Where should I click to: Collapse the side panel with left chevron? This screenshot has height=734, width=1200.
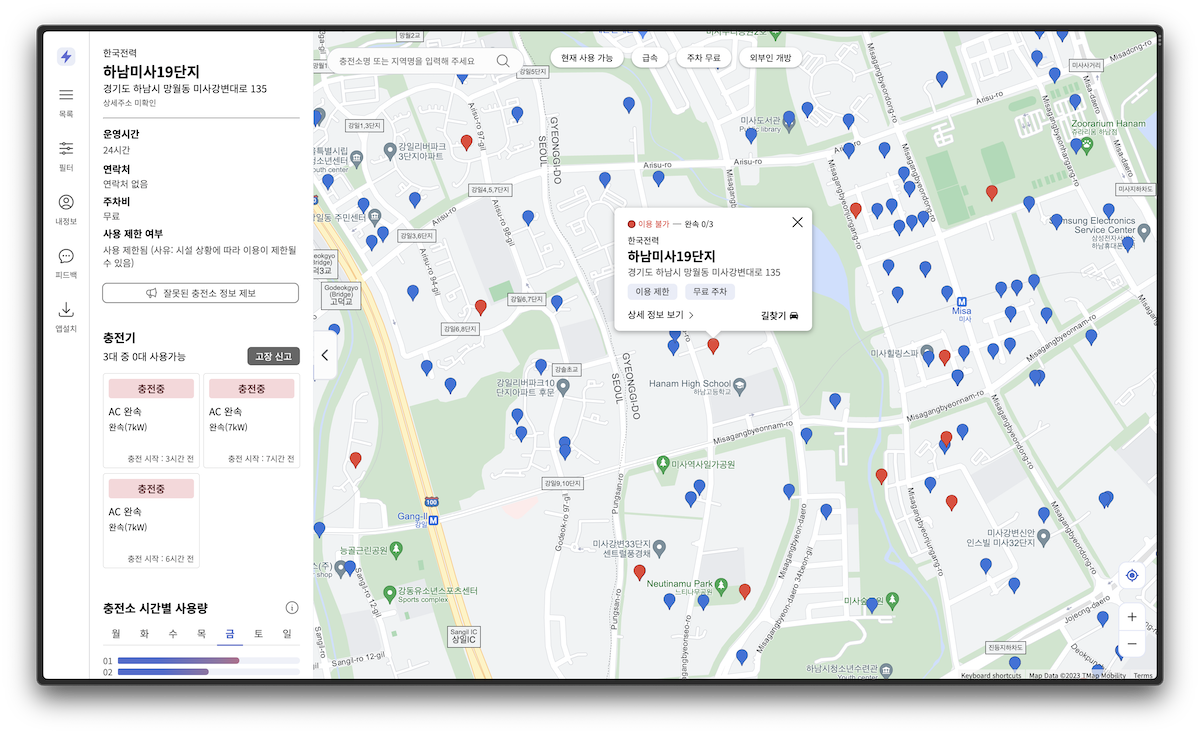tap(324, 355)
